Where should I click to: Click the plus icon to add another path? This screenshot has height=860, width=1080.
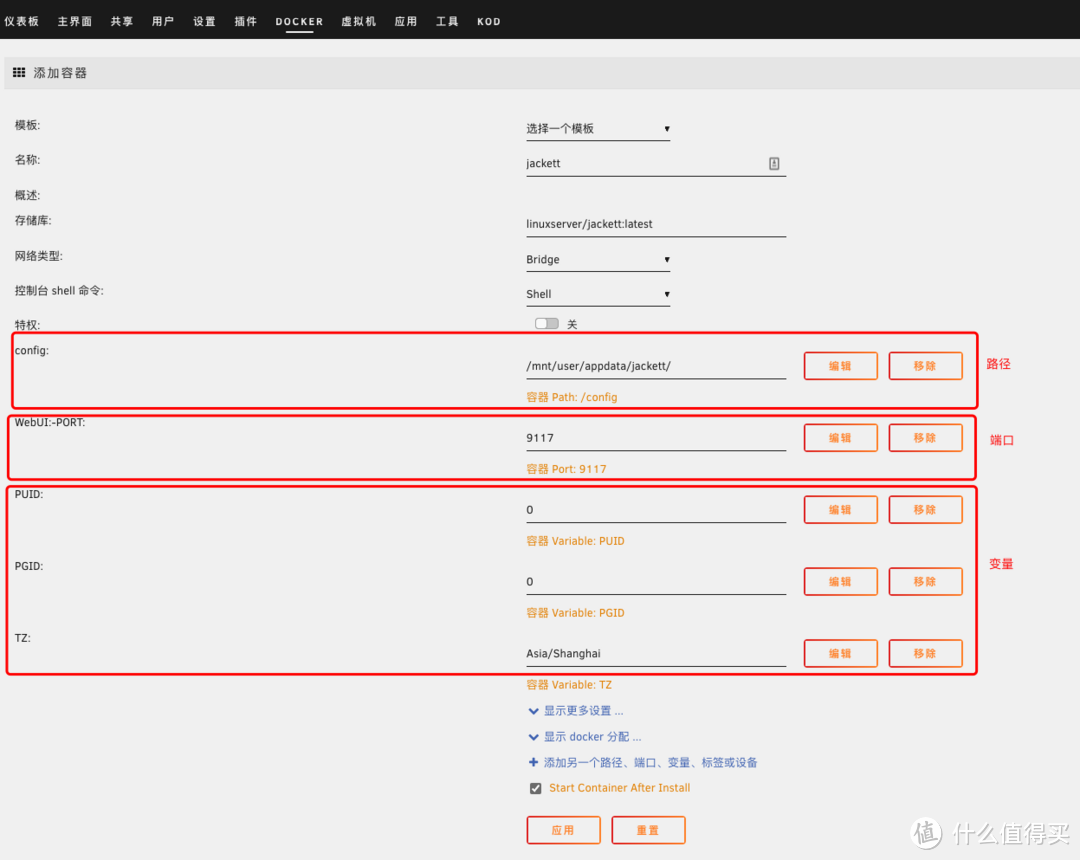533,762
